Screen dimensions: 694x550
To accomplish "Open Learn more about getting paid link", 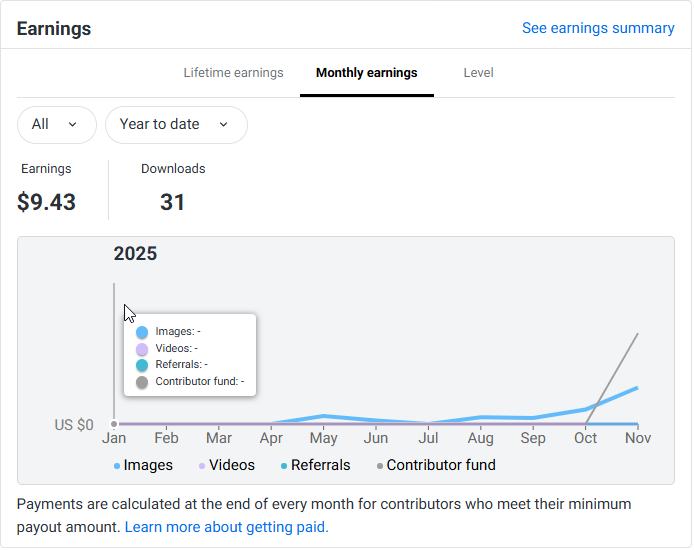I will (226, 527).
